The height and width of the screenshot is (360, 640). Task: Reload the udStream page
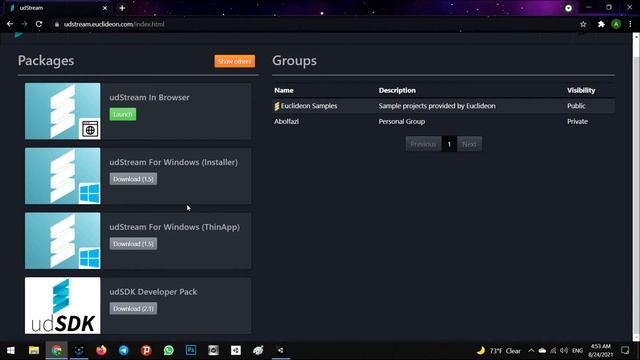[x=39, y=24]
